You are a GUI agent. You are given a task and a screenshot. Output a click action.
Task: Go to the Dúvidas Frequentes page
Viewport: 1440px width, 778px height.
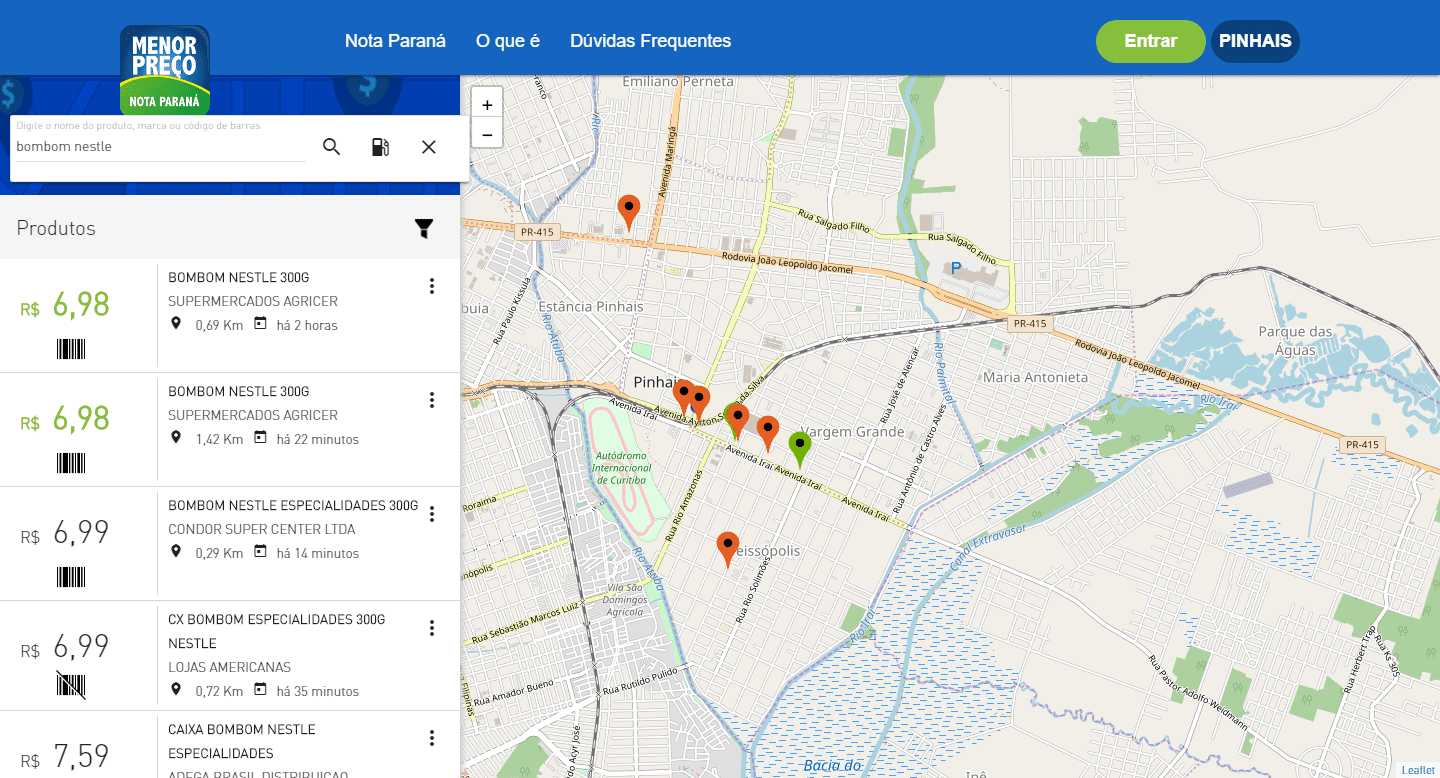[650, 41]
